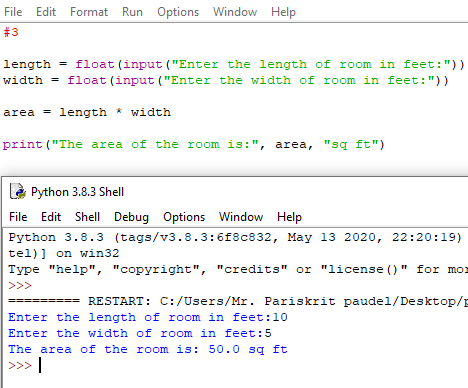Open the Shell menu in Python Shell
The height and width of the screenshot is (388, 468).
(x=87, y=217)
